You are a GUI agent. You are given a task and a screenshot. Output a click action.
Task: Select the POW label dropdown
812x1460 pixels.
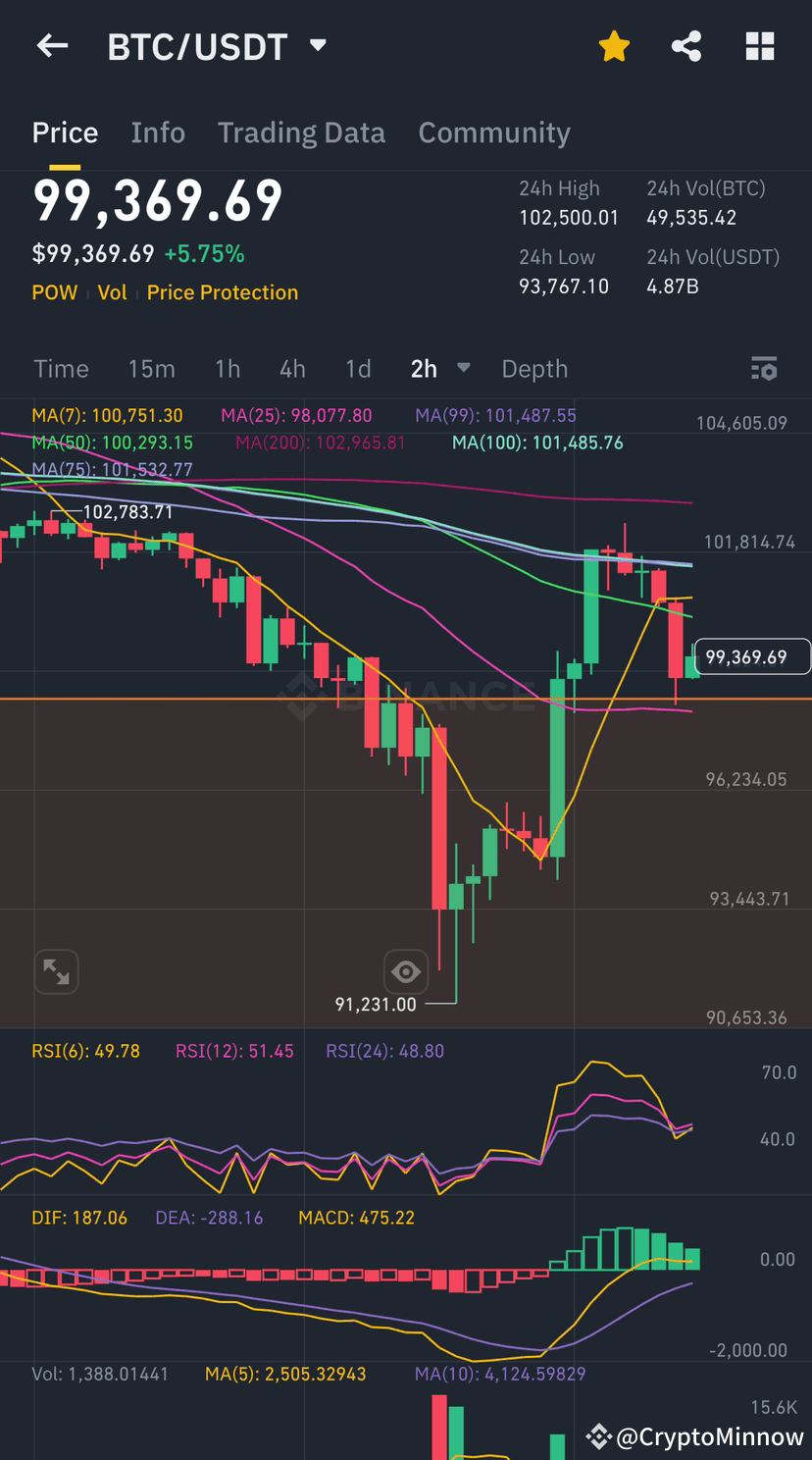pyautogui.click(x=55, y=291)
